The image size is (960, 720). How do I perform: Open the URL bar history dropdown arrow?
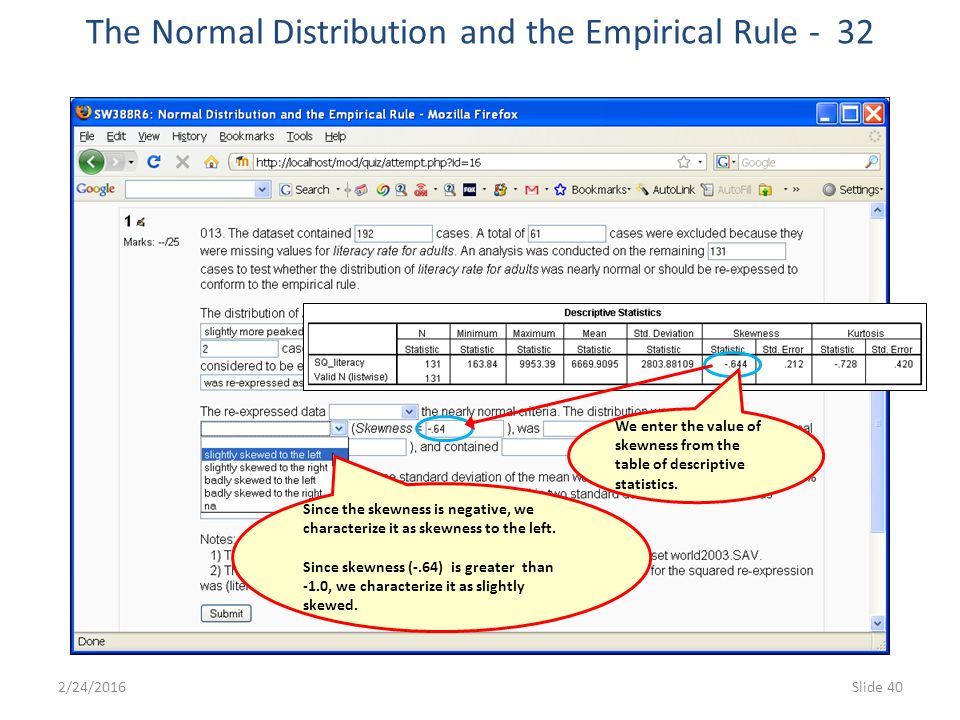click(700, 162)
